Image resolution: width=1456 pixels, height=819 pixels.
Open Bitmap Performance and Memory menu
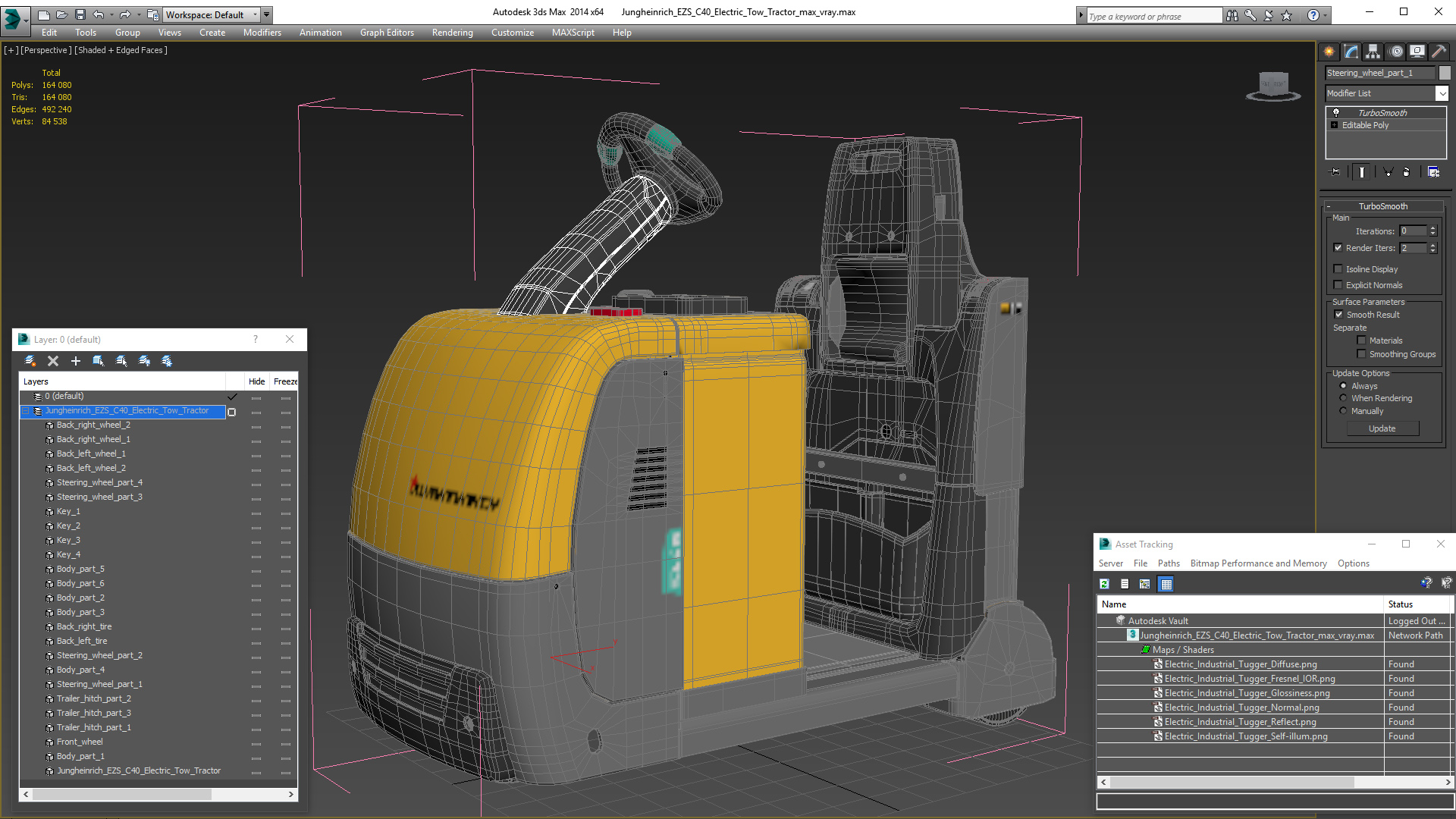(1258, 563)
